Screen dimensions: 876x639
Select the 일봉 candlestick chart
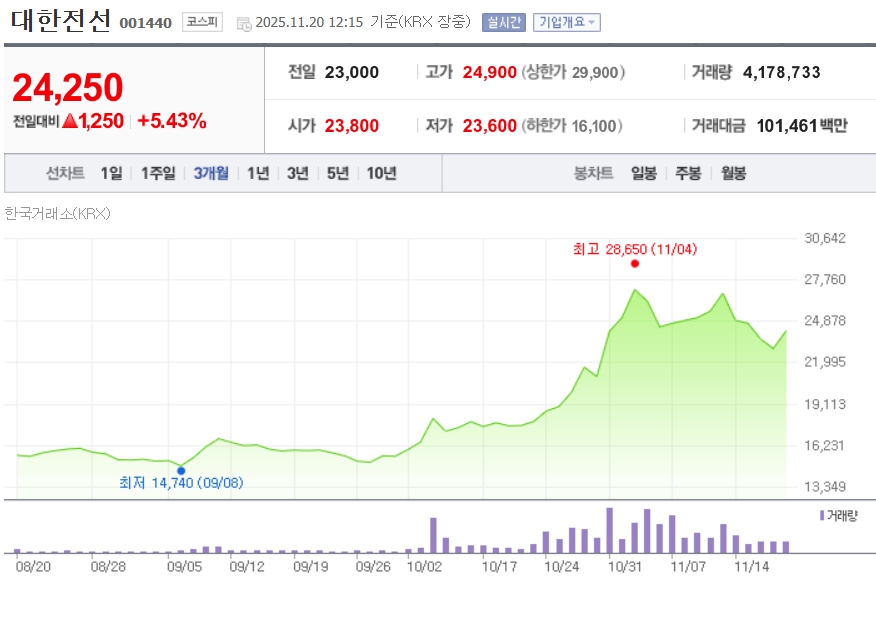pyautogui.click(x=644, y=173)
